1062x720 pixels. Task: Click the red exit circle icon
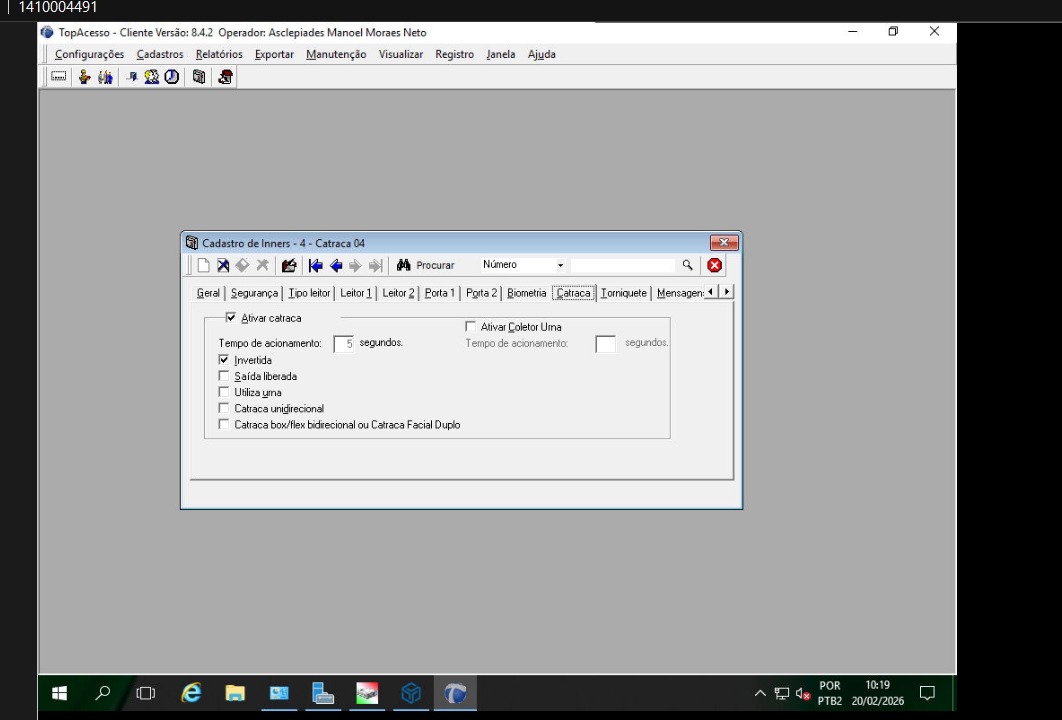714,265
